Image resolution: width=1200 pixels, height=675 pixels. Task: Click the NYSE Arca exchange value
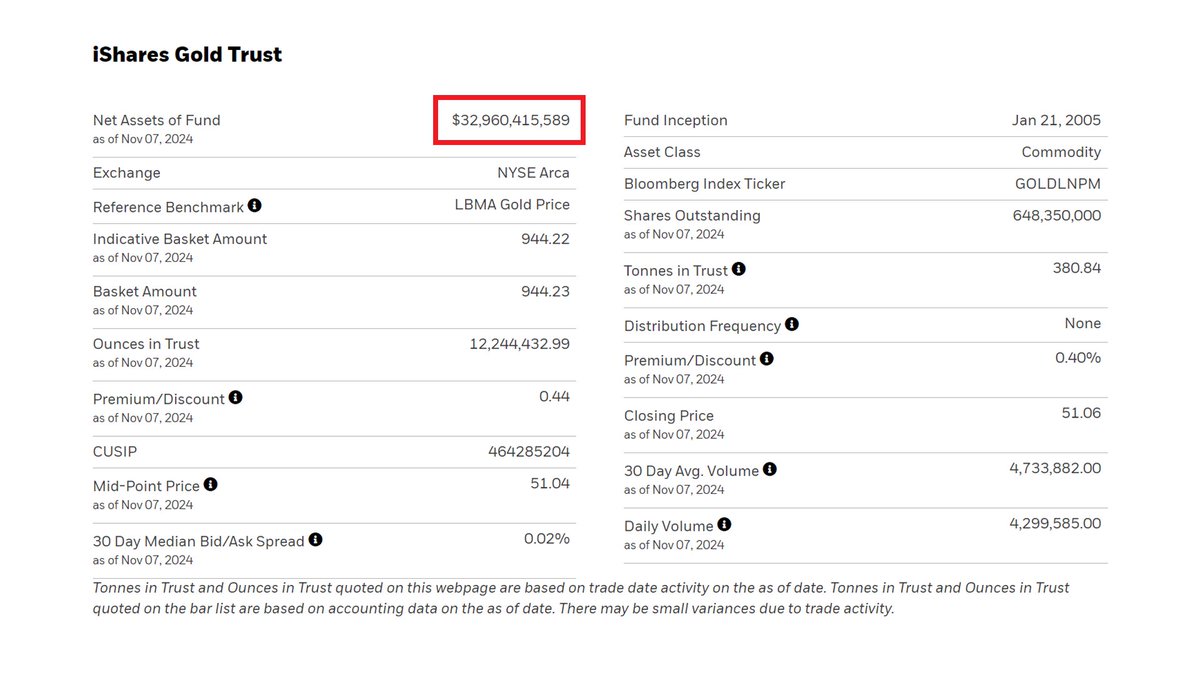tap(533, 172)
